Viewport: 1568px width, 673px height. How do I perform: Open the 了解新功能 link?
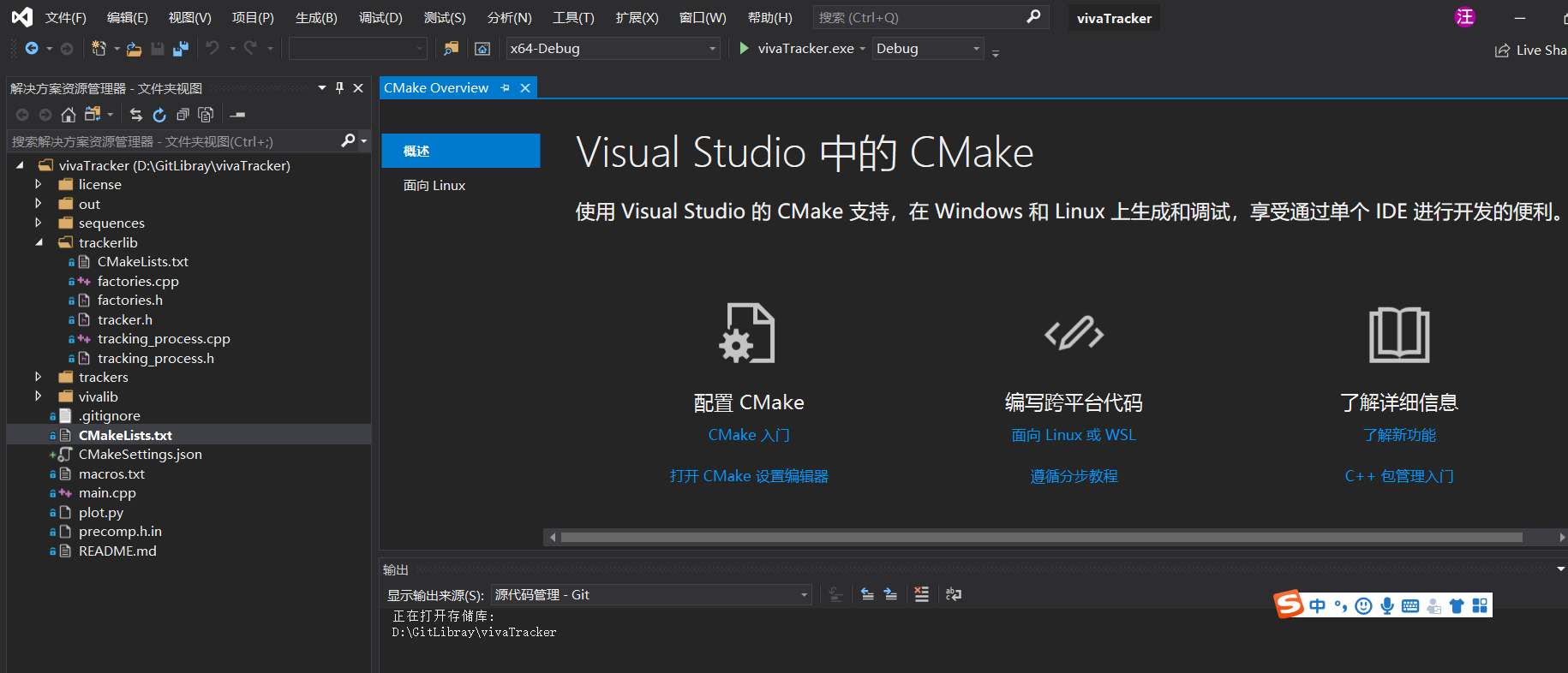point(1399,435)
